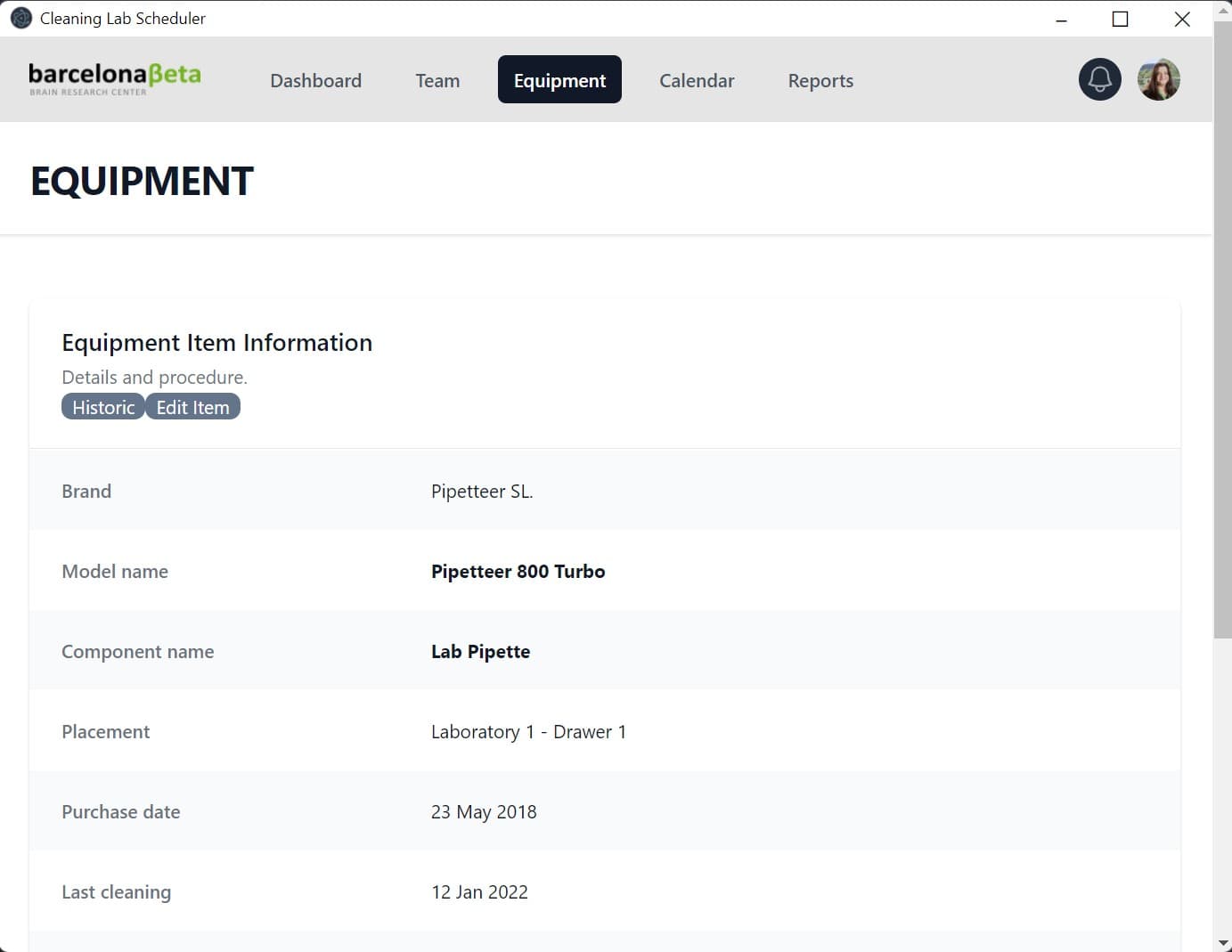Image resolution: width=1232 pixels, height=952 pixels.
Task: Click the component name 'Lab Pipette'
Action: point(481,652)
